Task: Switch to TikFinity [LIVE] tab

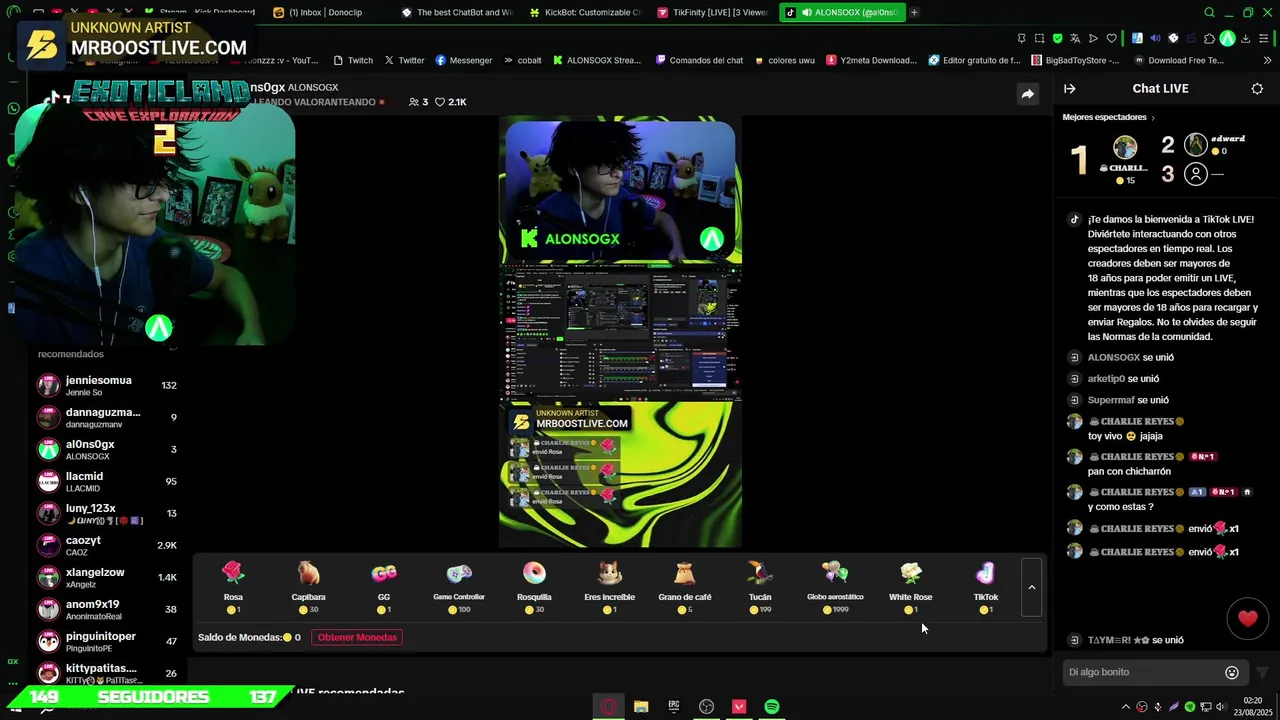Action: tap(714, 13)
